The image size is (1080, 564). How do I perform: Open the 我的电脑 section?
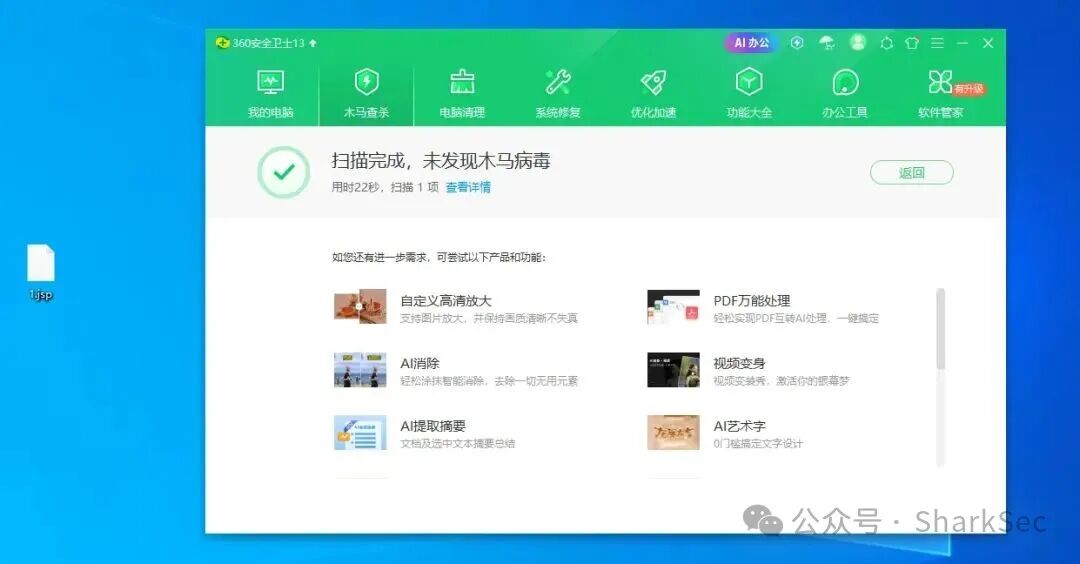[270, 94]
